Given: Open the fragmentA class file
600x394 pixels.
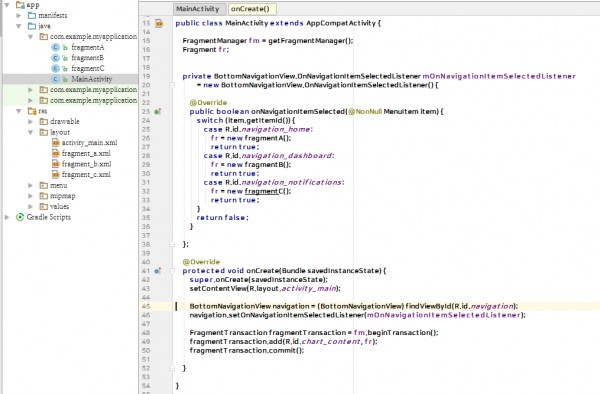Looking at the screenshot, I should [x=88, y=47].
